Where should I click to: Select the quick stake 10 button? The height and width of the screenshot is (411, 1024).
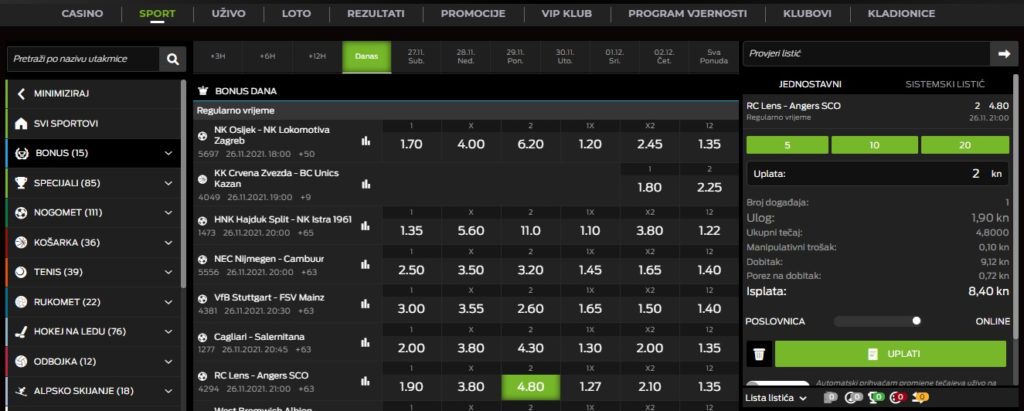(876, 144)
